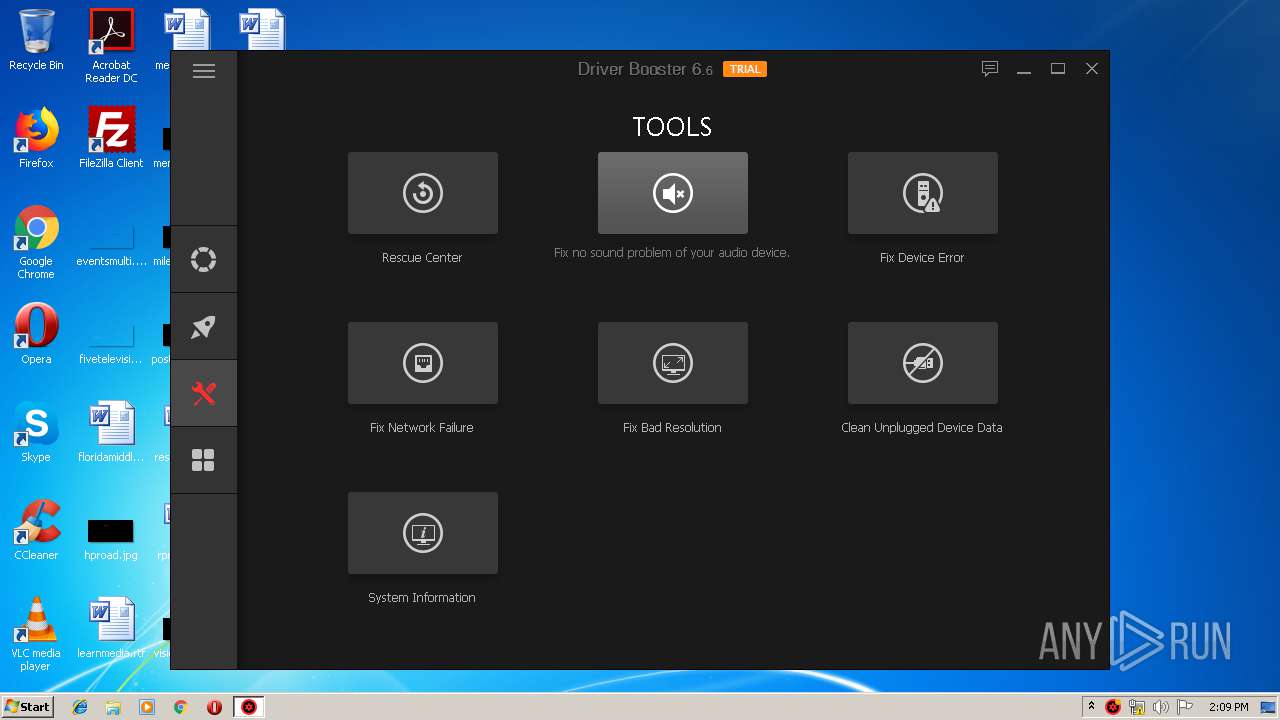Launch Internet Explorer from the taskbar
Image resolution: width=1280 pixels, height=720 pixels.
[80, 707]
